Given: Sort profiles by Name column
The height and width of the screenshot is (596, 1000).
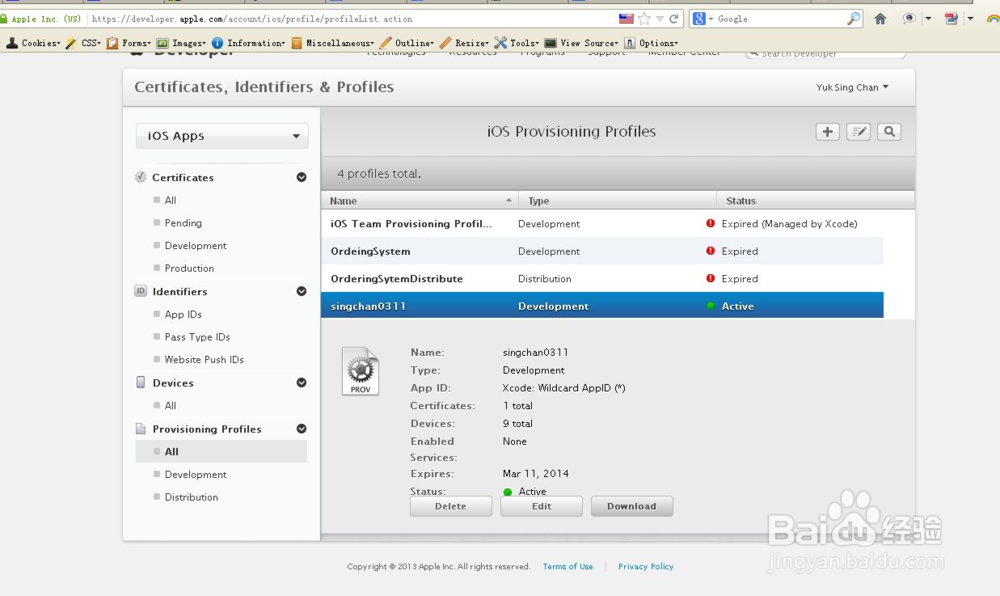Looking at the screenshot, I should point(420,201).
